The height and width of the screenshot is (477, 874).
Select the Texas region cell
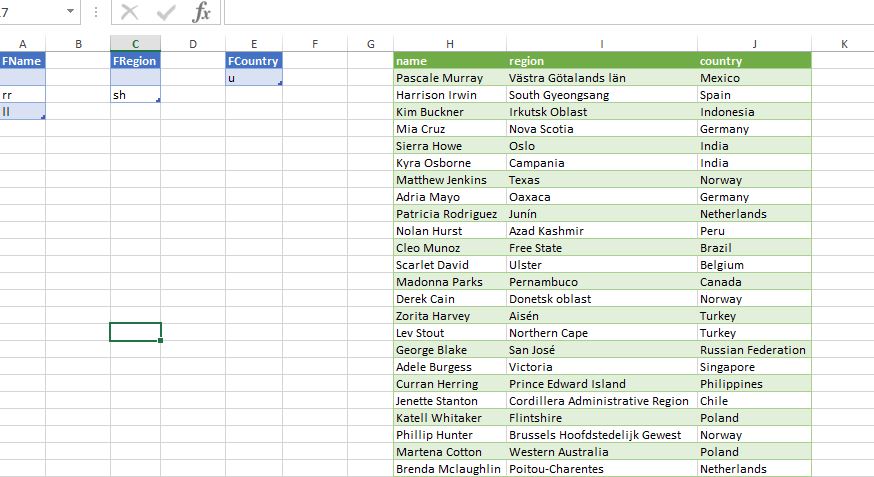[601, 180]
